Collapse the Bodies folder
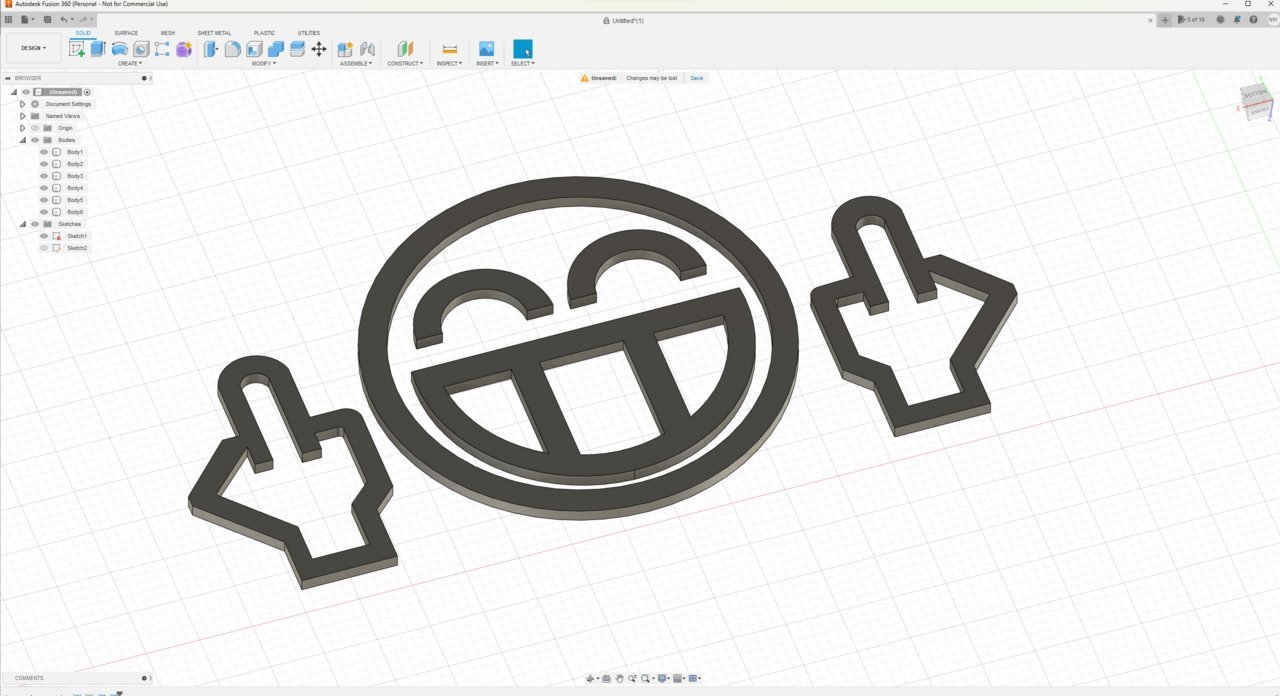 (22, 140)
